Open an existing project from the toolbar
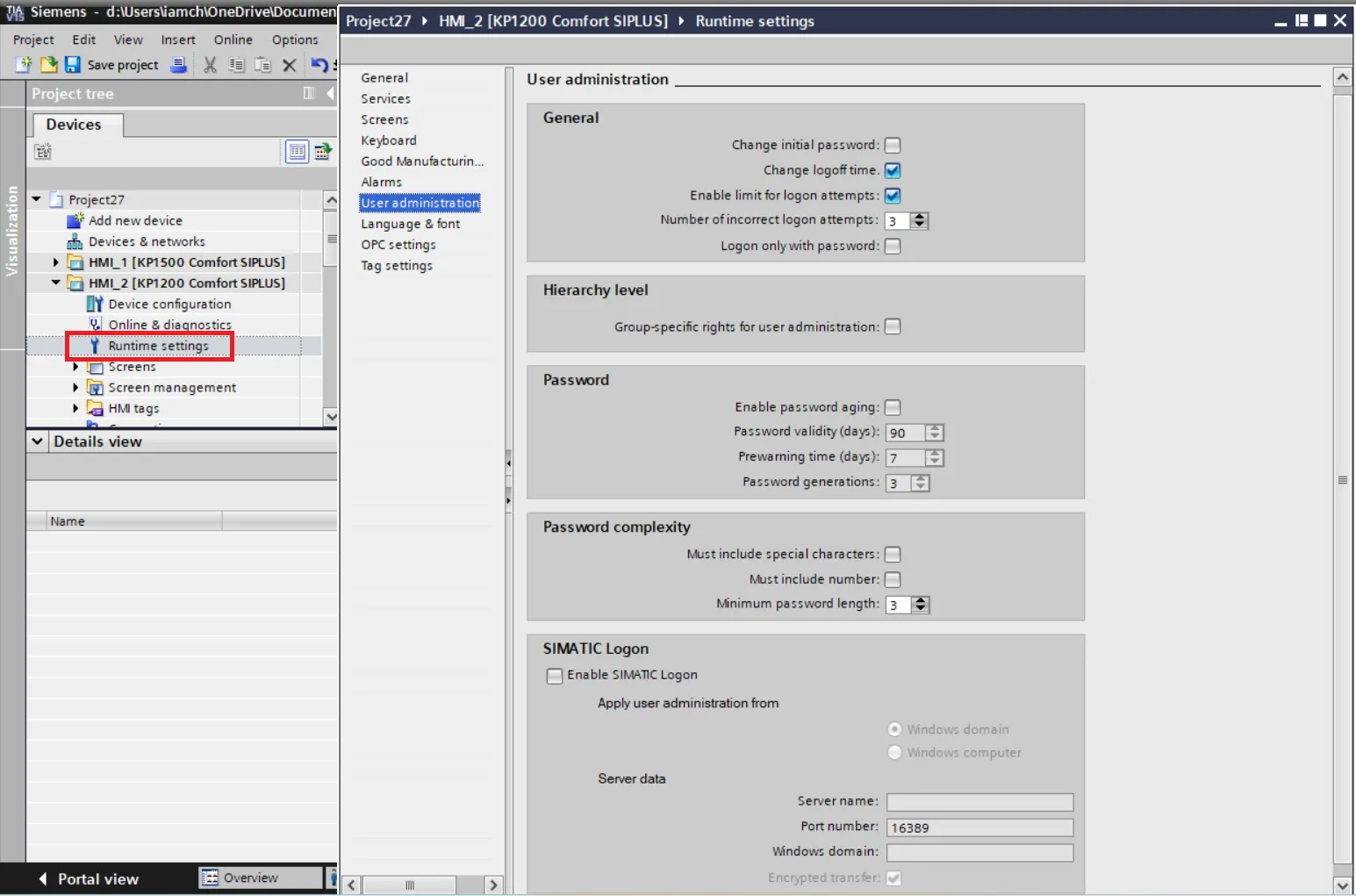1356x896 pixels. click(48, 64)
